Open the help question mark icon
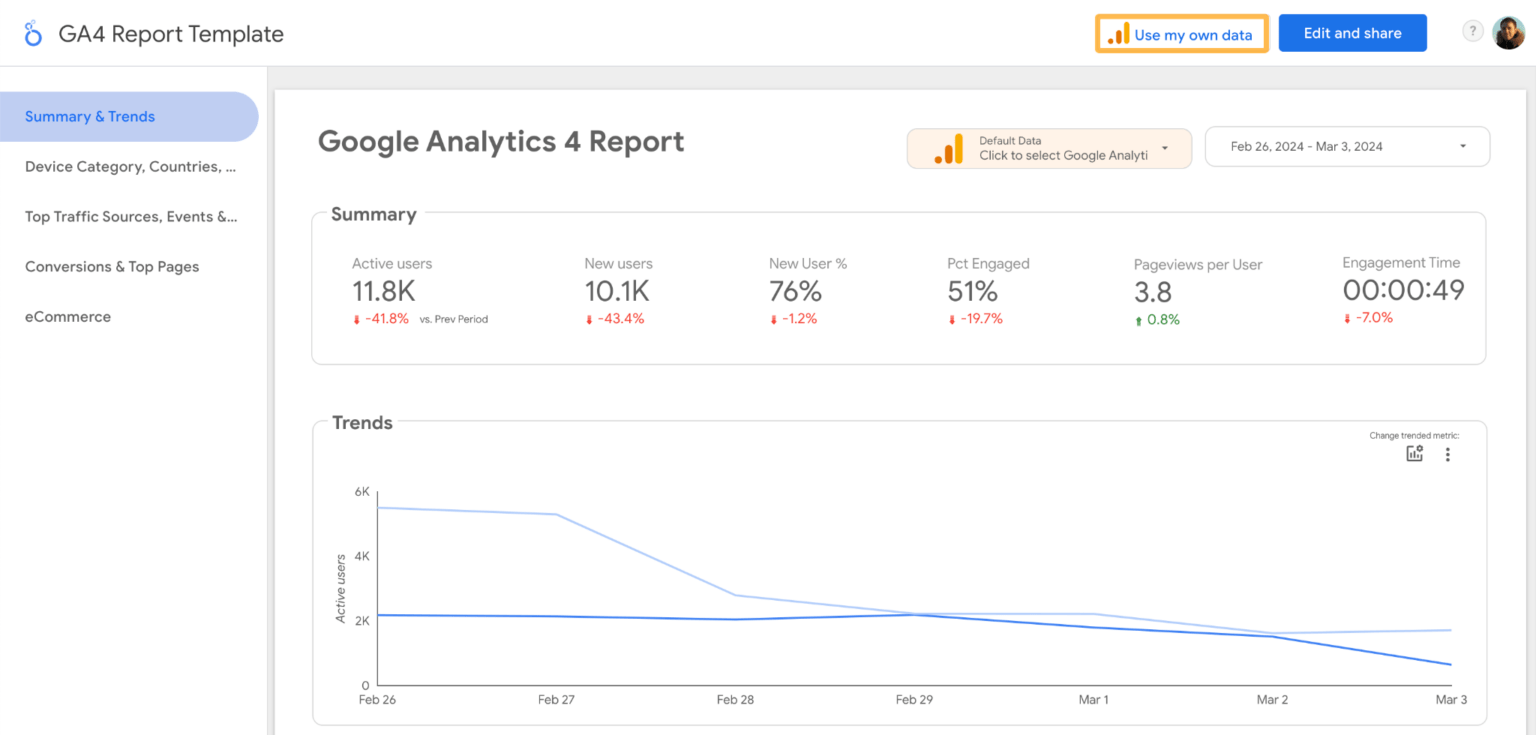 [x=1472, y=31]
